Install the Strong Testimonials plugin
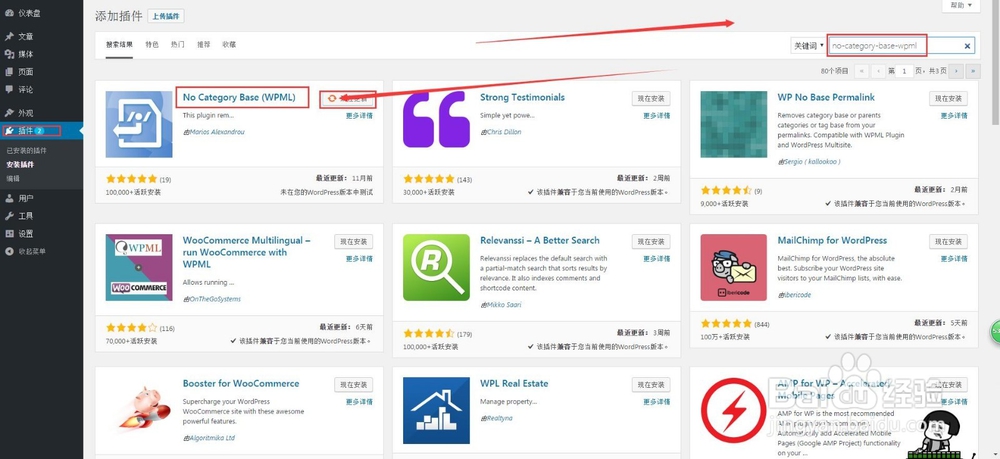This screenshot has width=1000, height=459. click(x=651, y=99)
